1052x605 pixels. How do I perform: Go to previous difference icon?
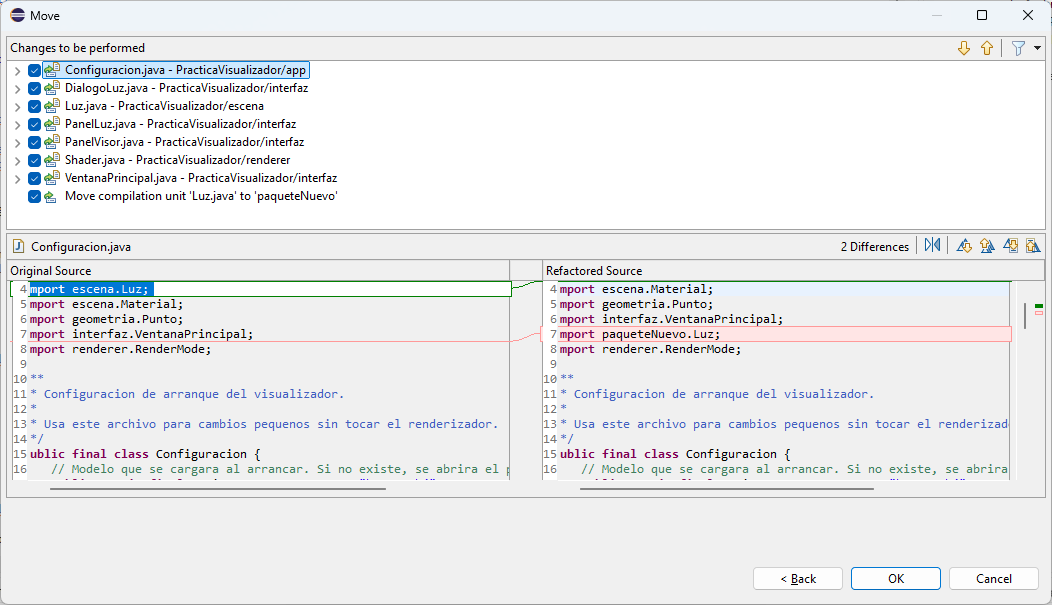click(x=987, y=245)
